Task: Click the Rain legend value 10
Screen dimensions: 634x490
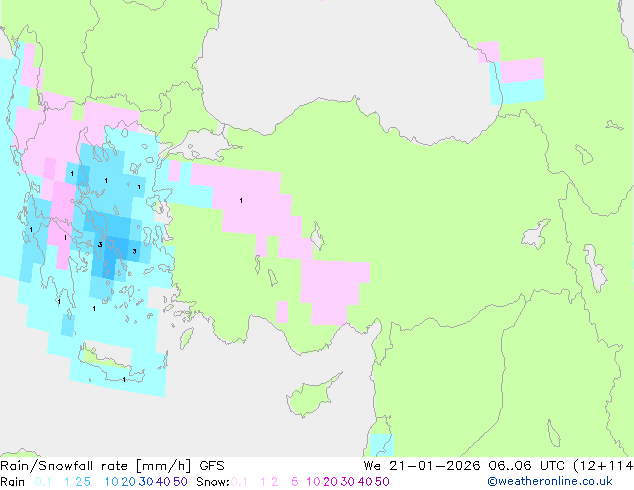Action: click(x=111, y=482)
